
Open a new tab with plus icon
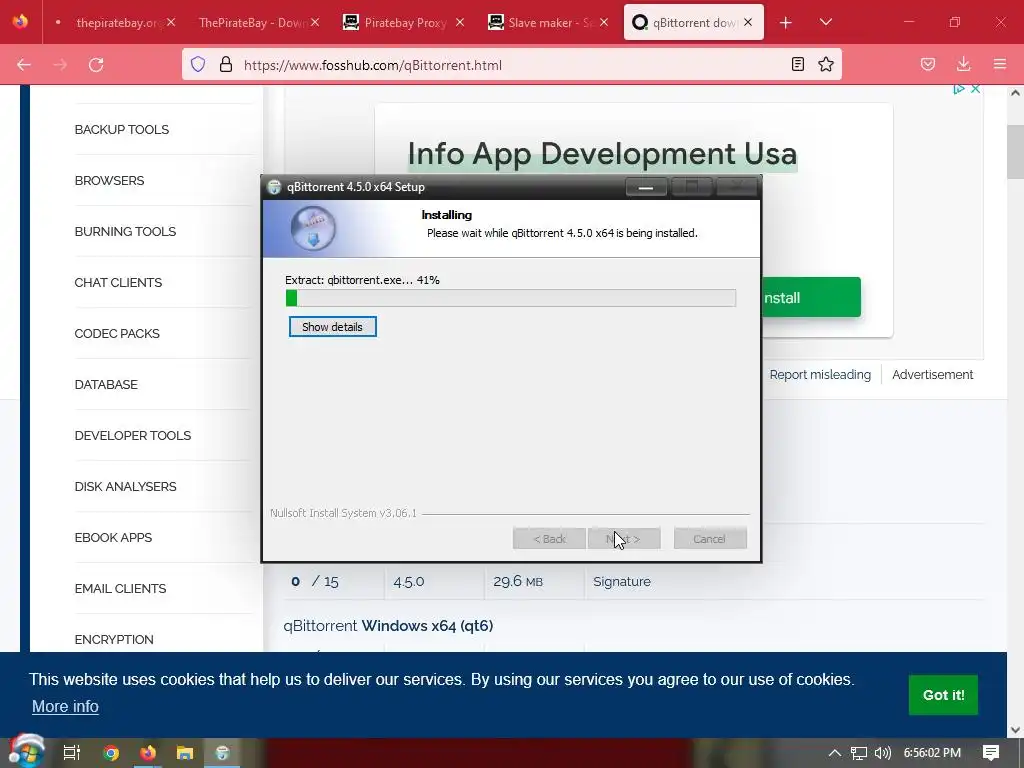(x=786, y=23)
